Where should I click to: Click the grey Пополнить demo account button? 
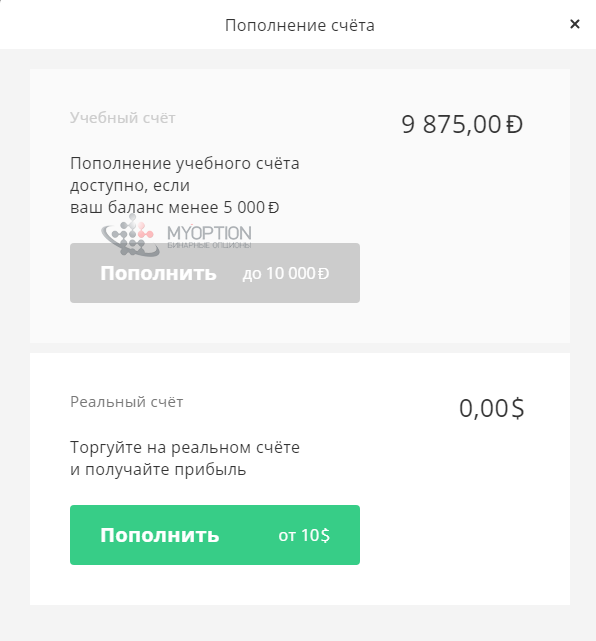215,273
